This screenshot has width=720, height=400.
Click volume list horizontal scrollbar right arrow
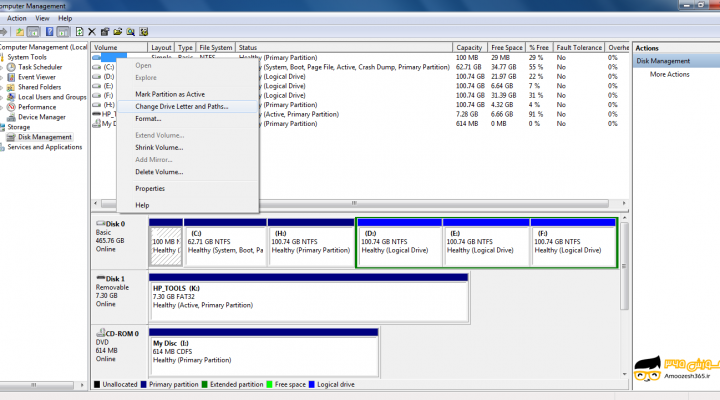[624, 203]
